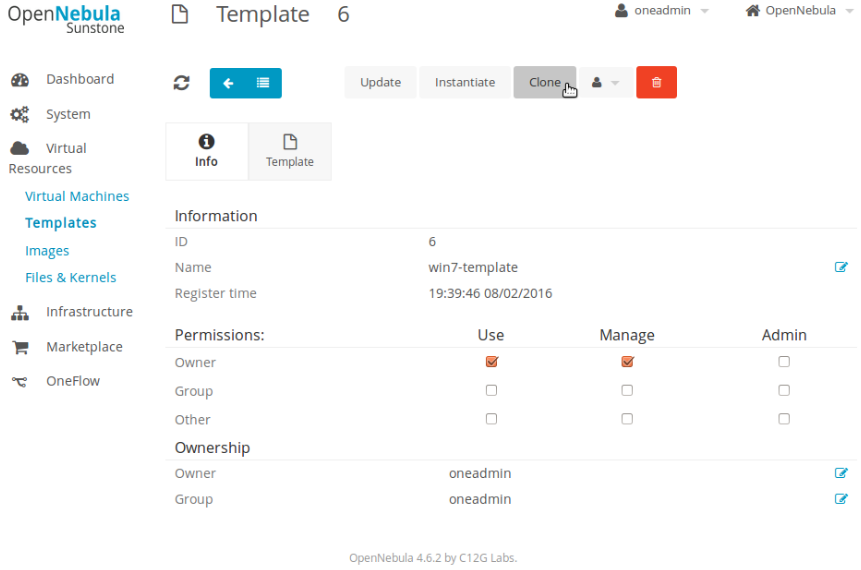Open the OpenNebula zone dropdown
Image resolution: width=861 pixels, height=570 pixels.
coord(797,11)
